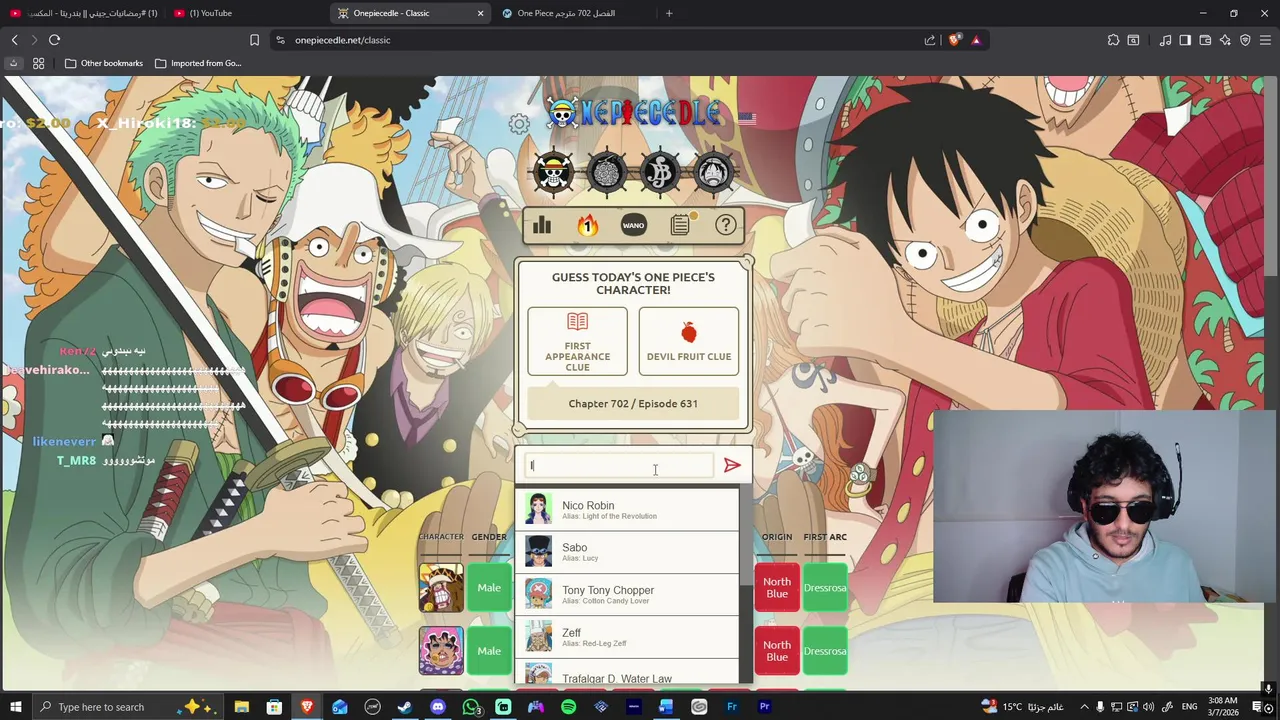The height and width of the screenshot is (720, 1280).
Task: Change language via the US flag icon
Action: (x=747, y=117)
